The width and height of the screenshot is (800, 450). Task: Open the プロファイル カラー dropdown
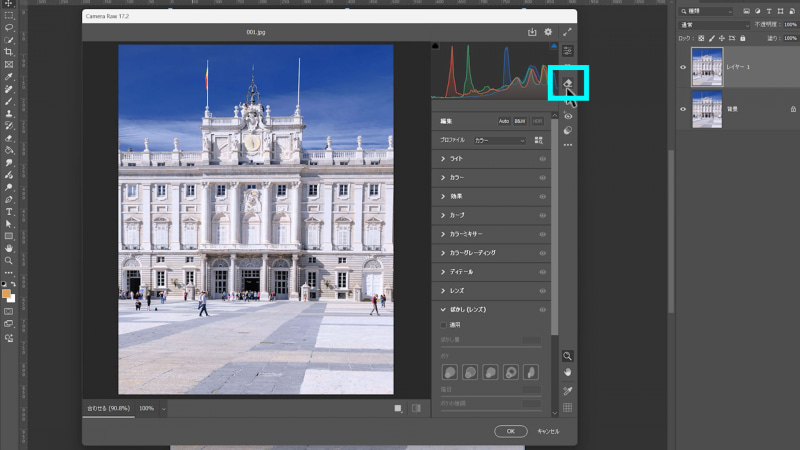499,140
